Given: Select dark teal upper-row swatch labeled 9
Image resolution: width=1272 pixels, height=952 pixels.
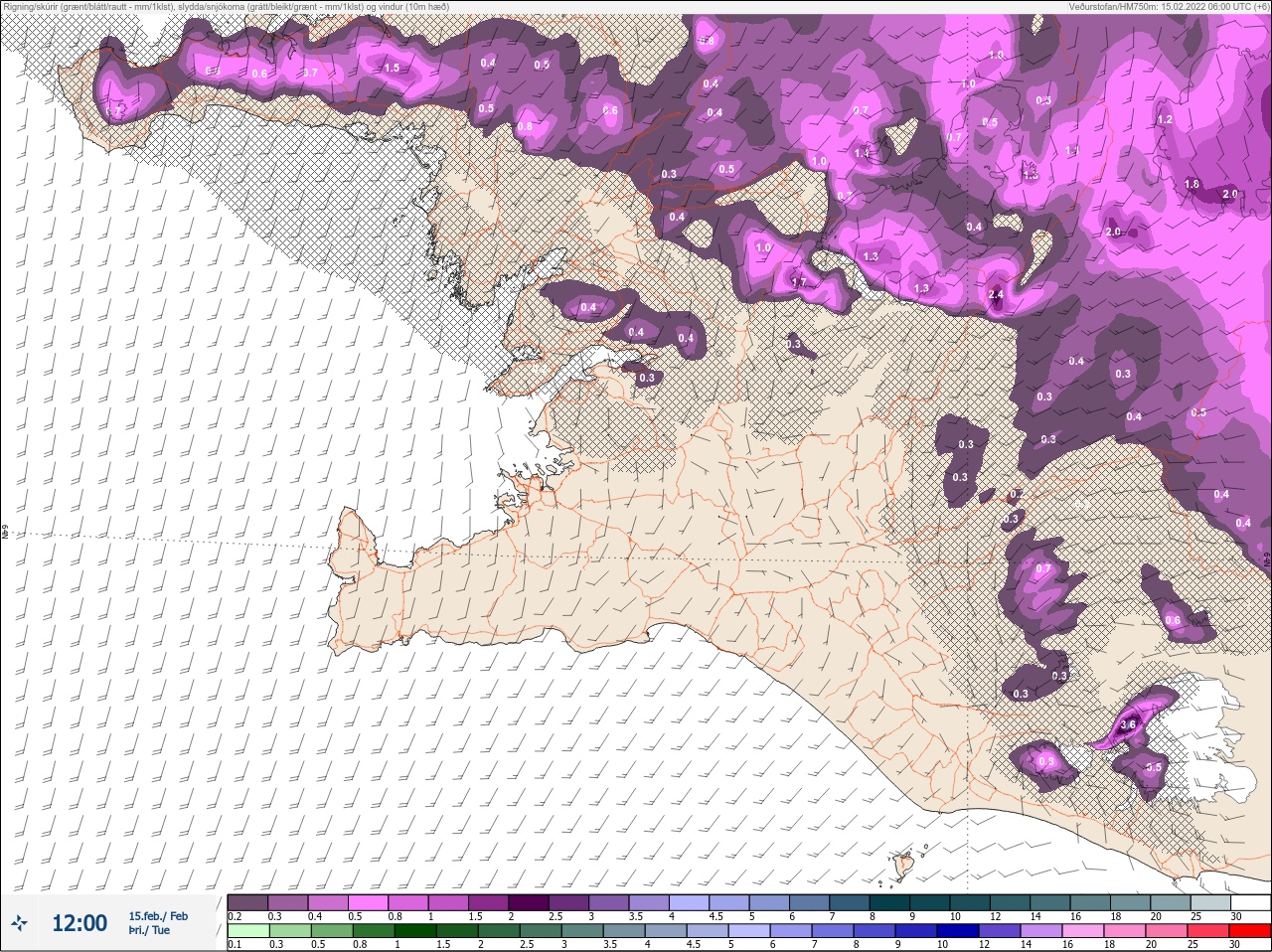Looking at the screenshot, I should 929,902.
